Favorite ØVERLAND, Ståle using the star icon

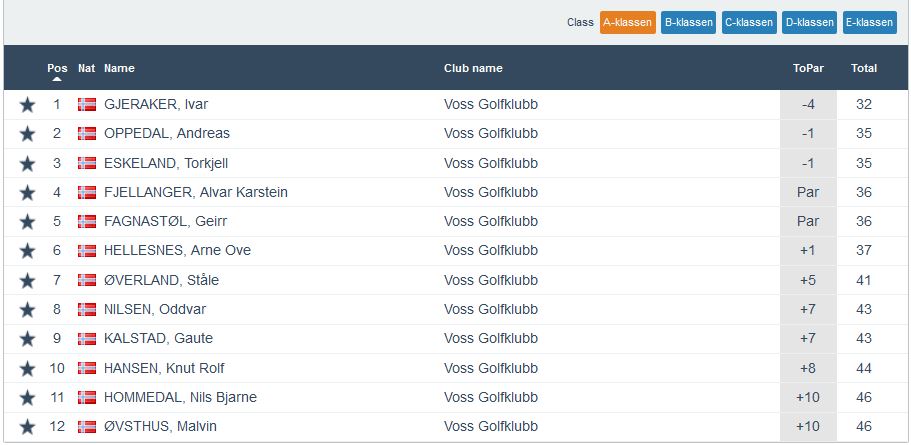27,280
